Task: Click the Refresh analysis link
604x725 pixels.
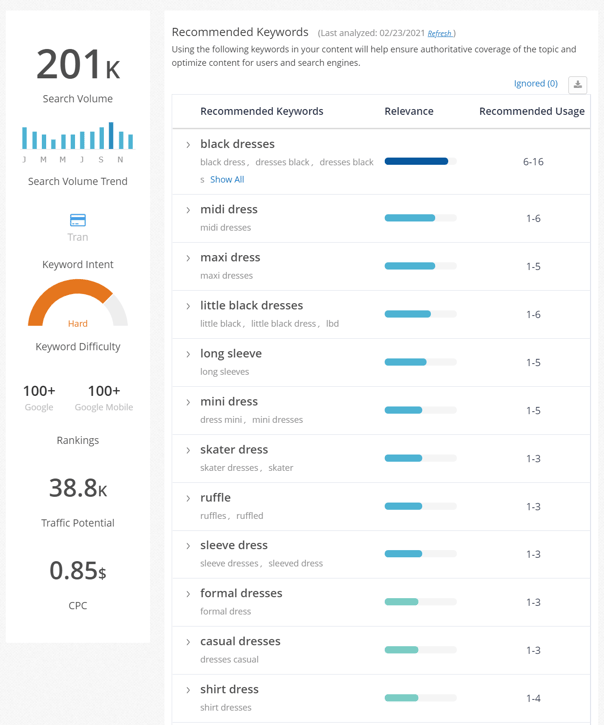Action: click(439, 33)
